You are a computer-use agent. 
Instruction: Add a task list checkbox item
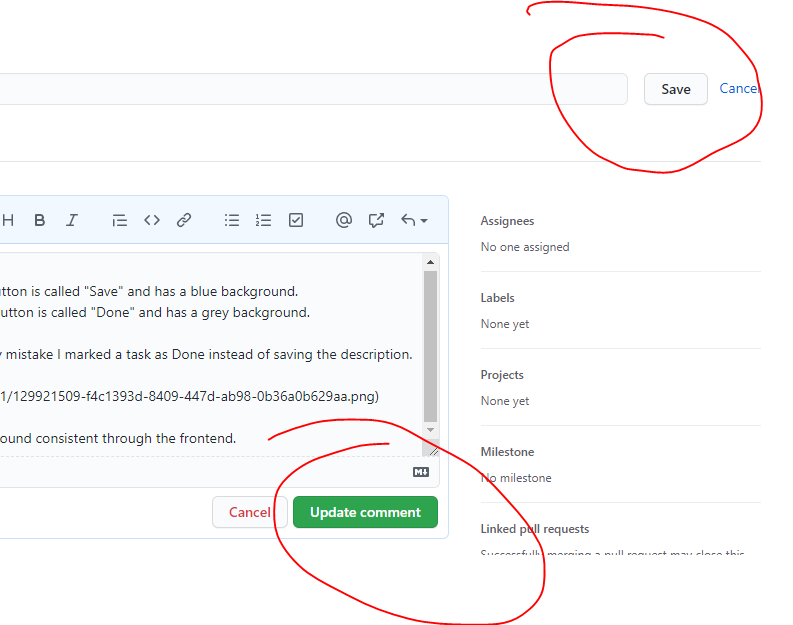tap(296, 220)
